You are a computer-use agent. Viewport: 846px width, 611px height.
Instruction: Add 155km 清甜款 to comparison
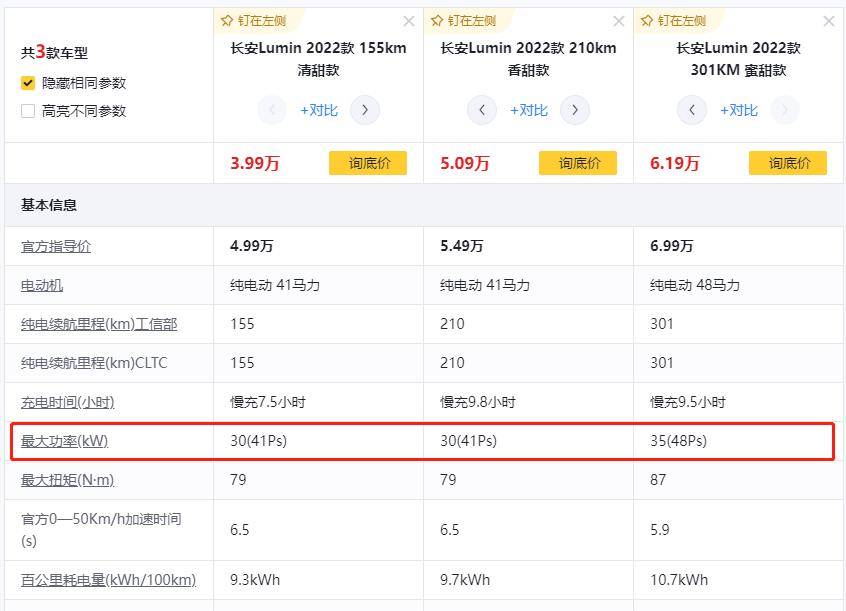pyautogui.click(x=319, y=110)
